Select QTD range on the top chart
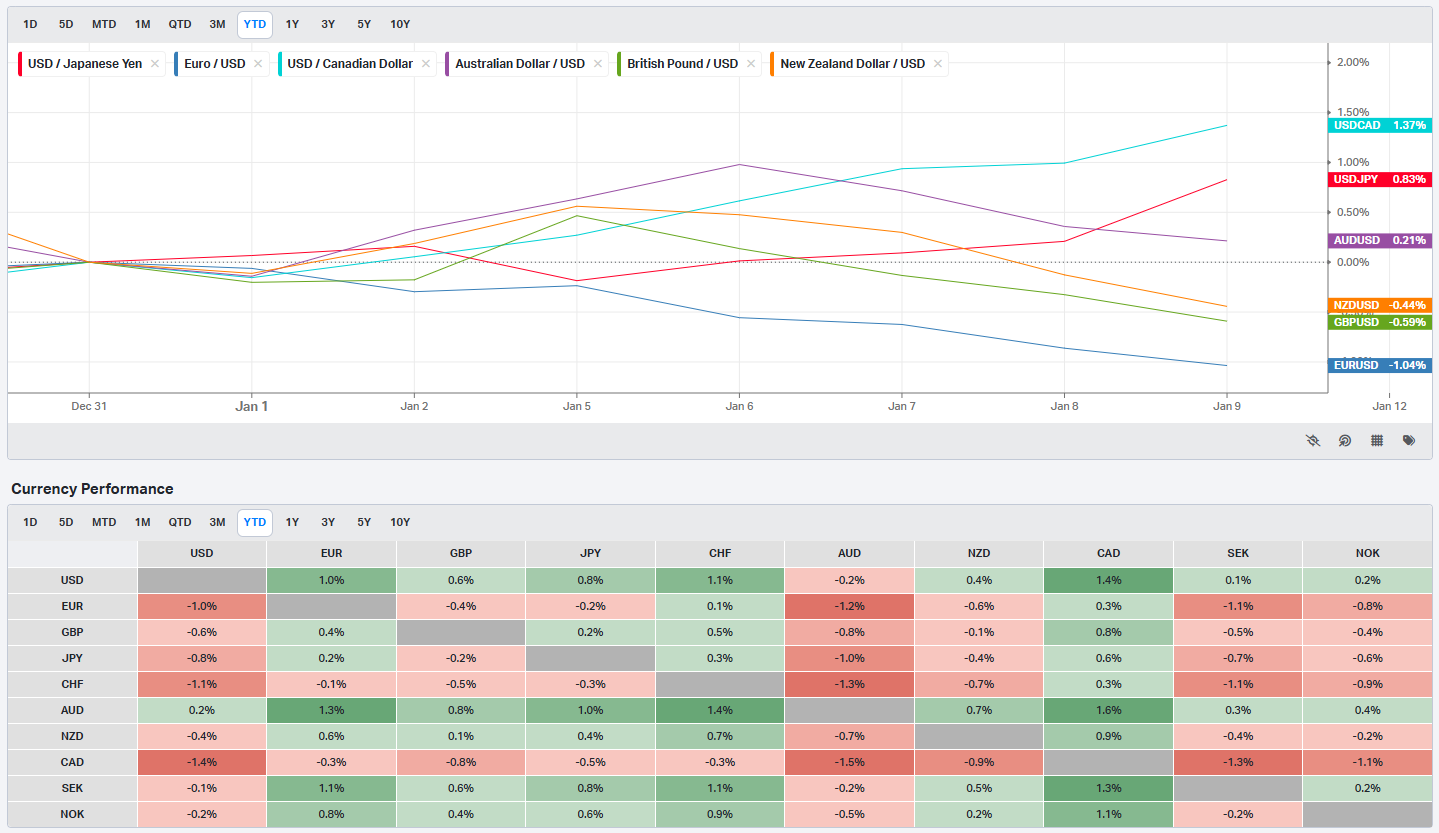The image size is (1439, 833). (x=180, y=24)
